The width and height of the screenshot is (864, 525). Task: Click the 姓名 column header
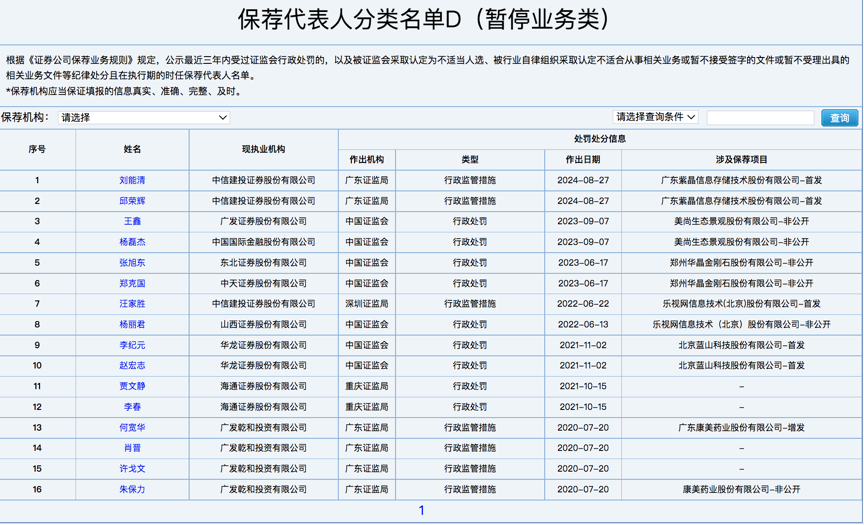(x=132, y=149)
